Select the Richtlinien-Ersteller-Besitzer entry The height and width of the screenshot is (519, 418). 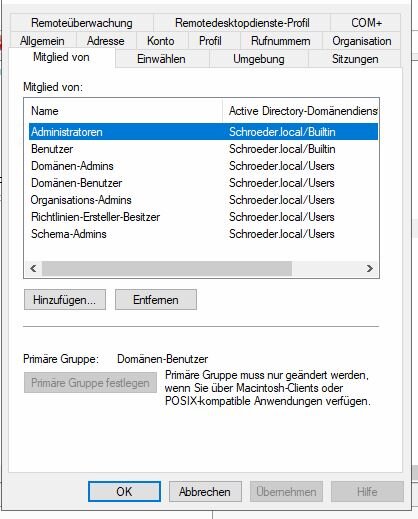click(203, 217)
